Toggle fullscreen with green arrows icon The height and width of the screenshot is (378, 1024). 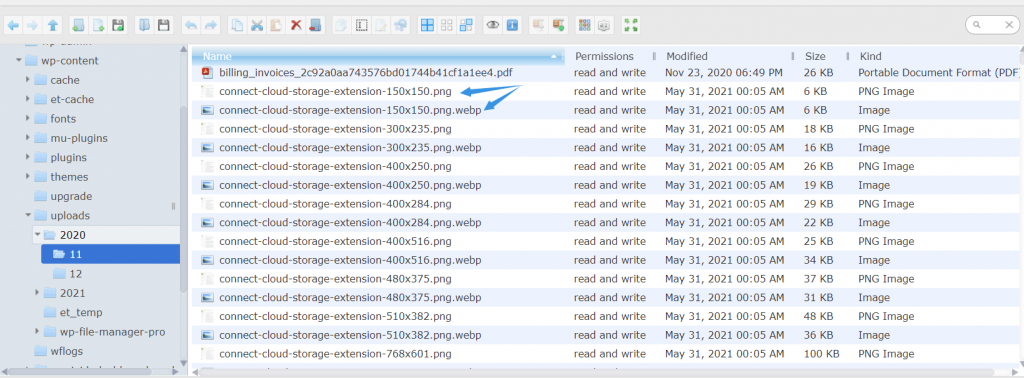pos(631,25)
